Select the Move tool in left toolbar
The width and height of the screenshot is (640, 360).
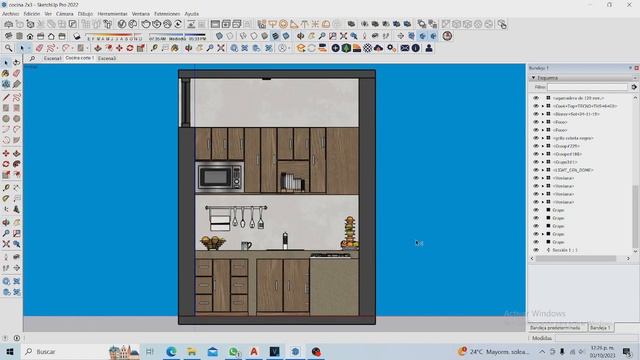[6, 153]
